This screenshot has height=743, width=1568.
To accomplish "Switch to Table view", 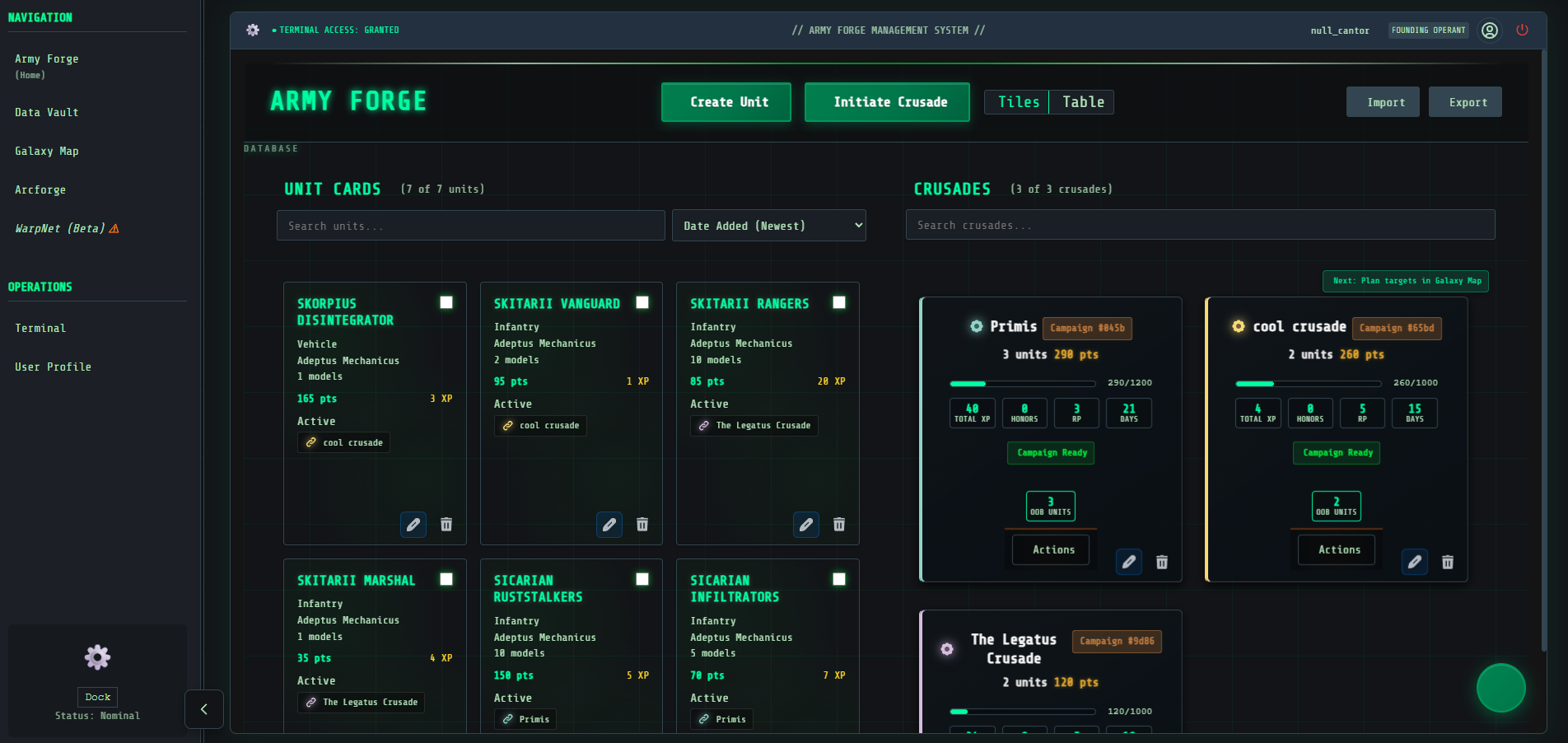I will [1082, 102].
